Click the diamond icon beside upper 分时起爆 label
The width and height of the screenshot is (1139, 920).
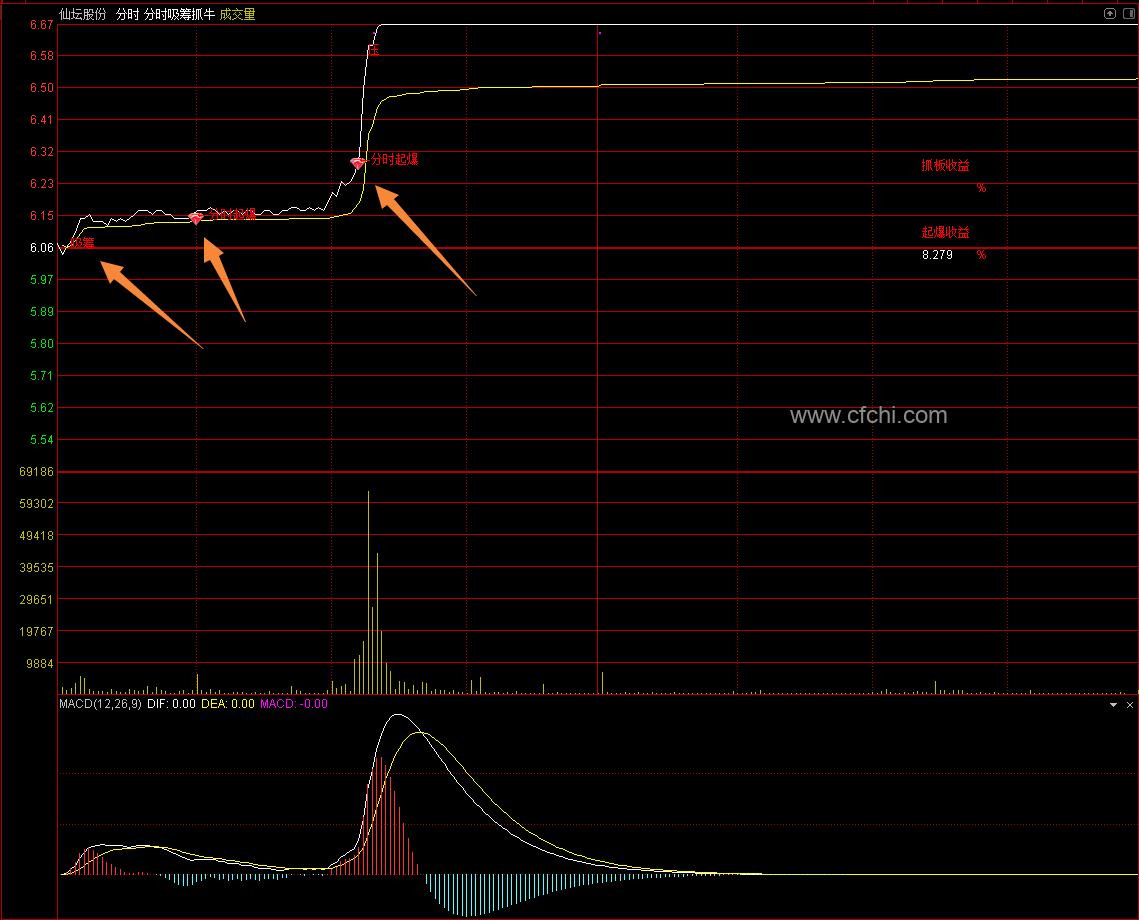tap(358, 162)
